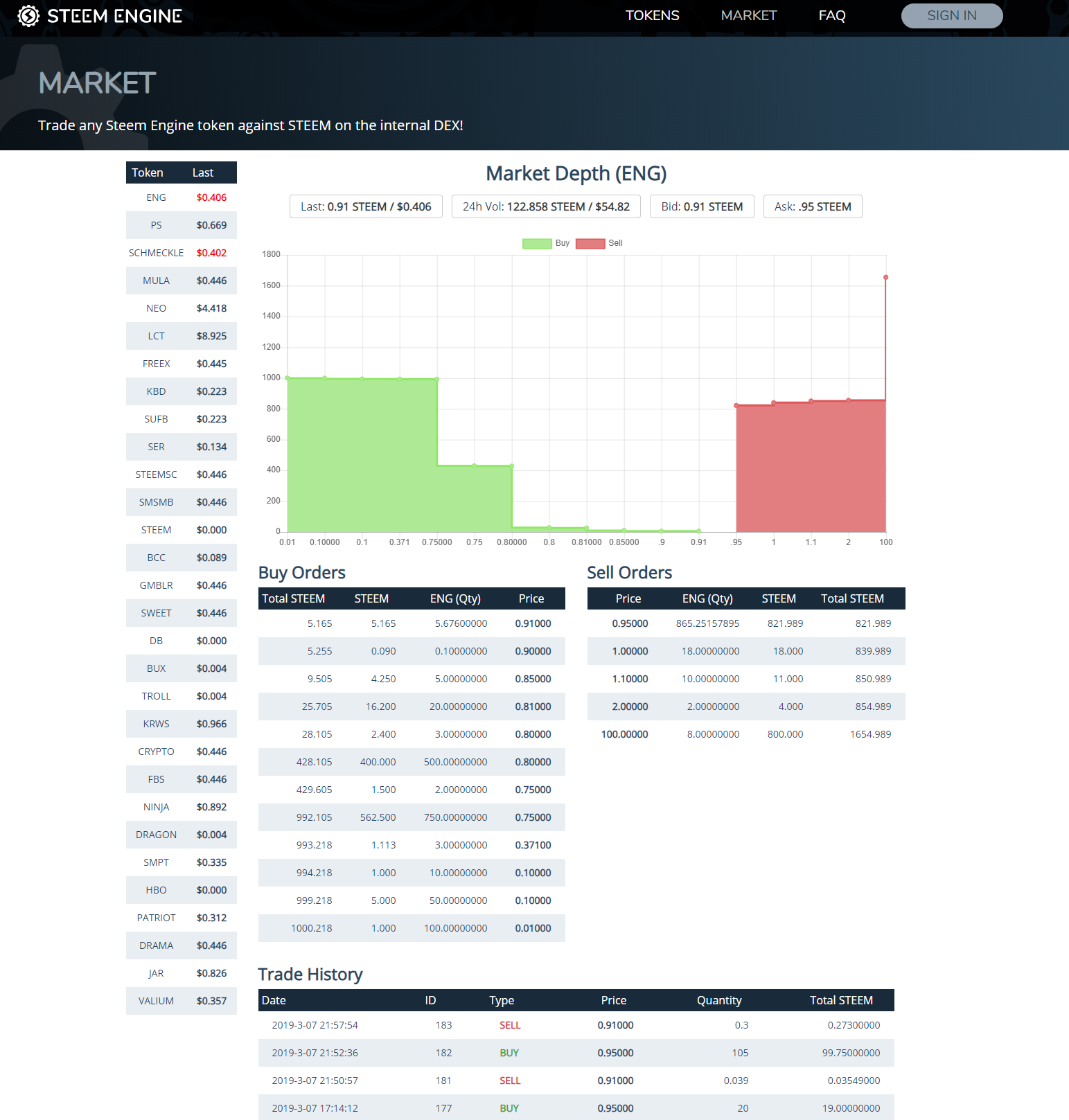Select the TROLL token

(x=182, y=696)
